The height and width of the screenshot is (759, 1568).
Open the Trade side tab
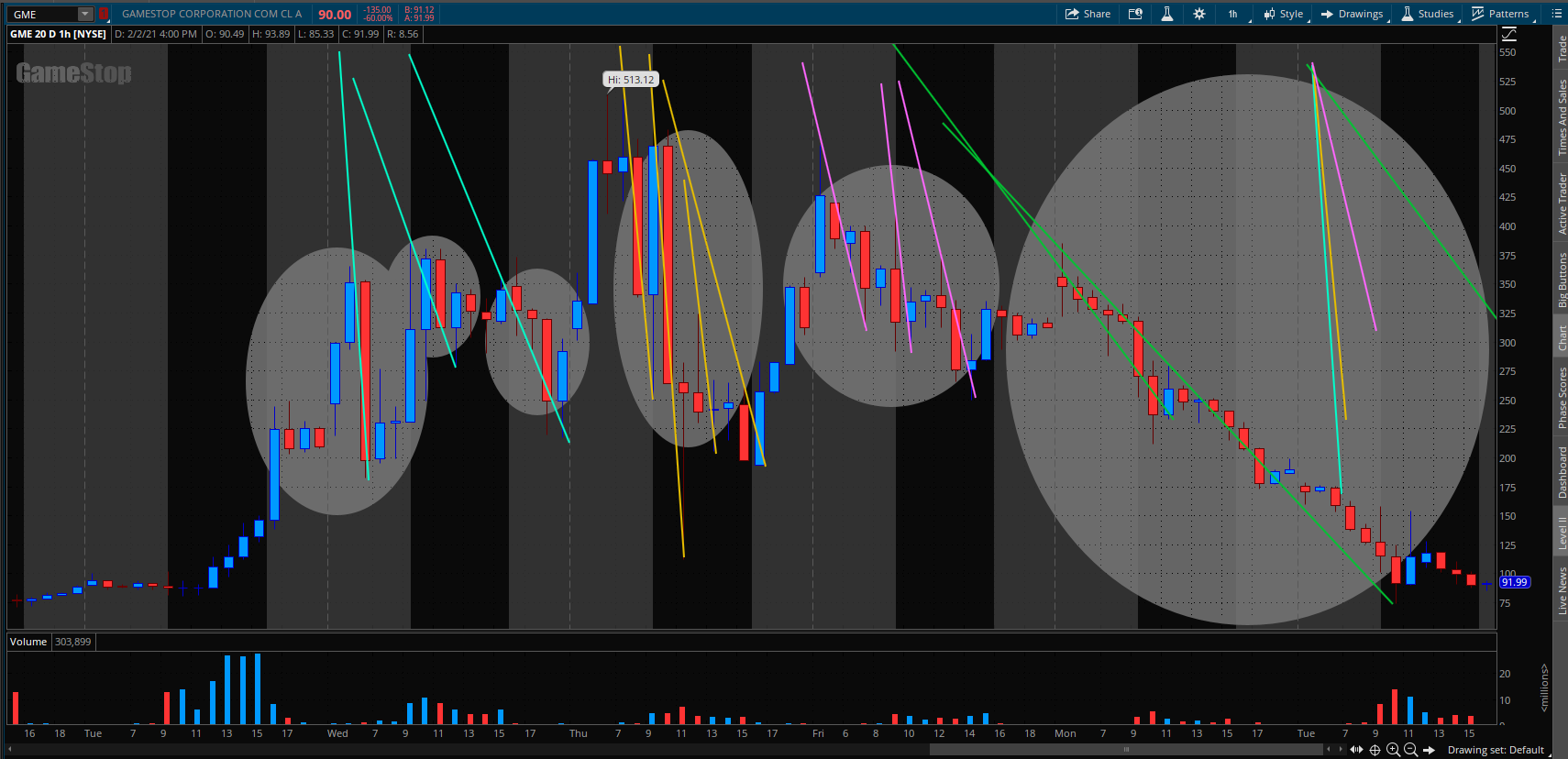[1562, 49]
